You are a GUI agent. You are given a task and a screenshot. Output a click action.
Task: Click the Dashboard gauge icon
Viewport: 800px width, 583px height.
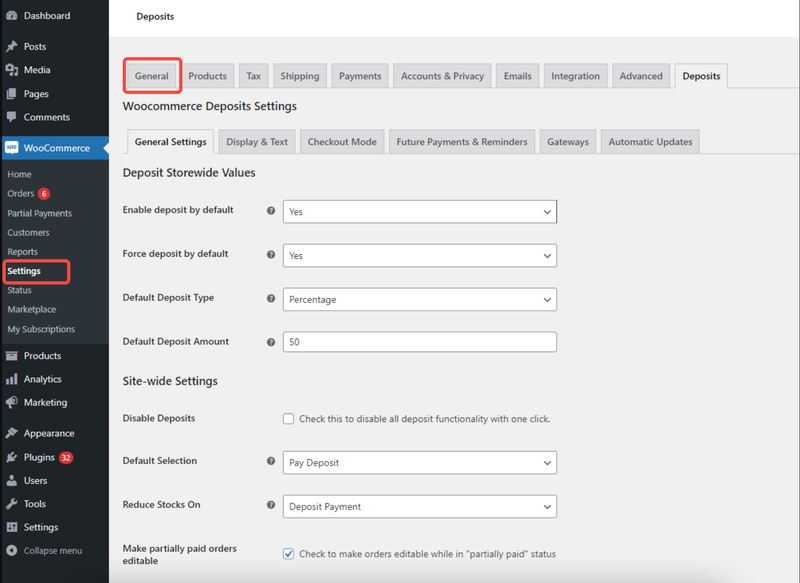pos(12,16)
